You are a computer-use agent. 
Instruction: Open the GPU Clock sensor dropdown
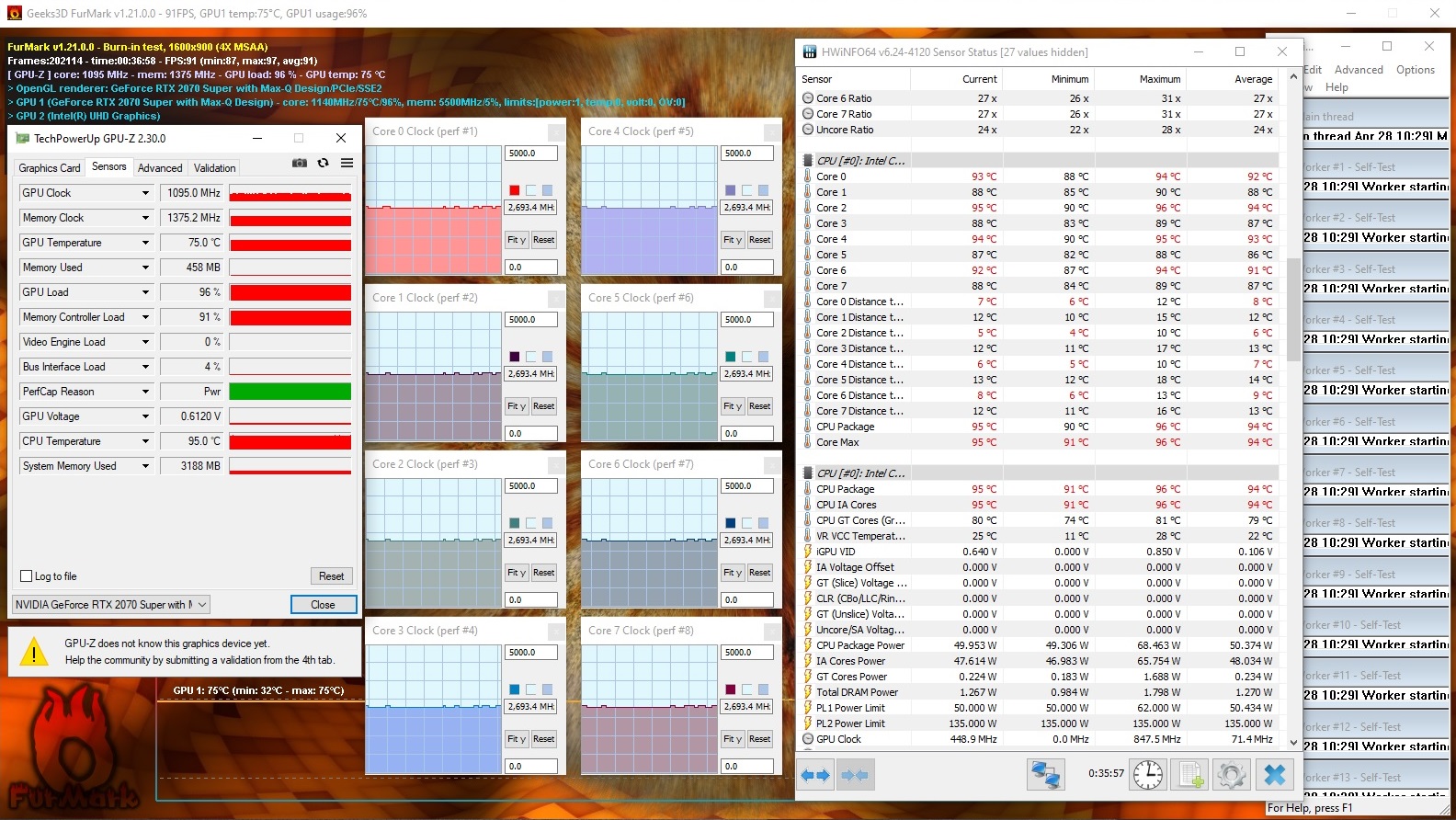(x=145, y=193)
